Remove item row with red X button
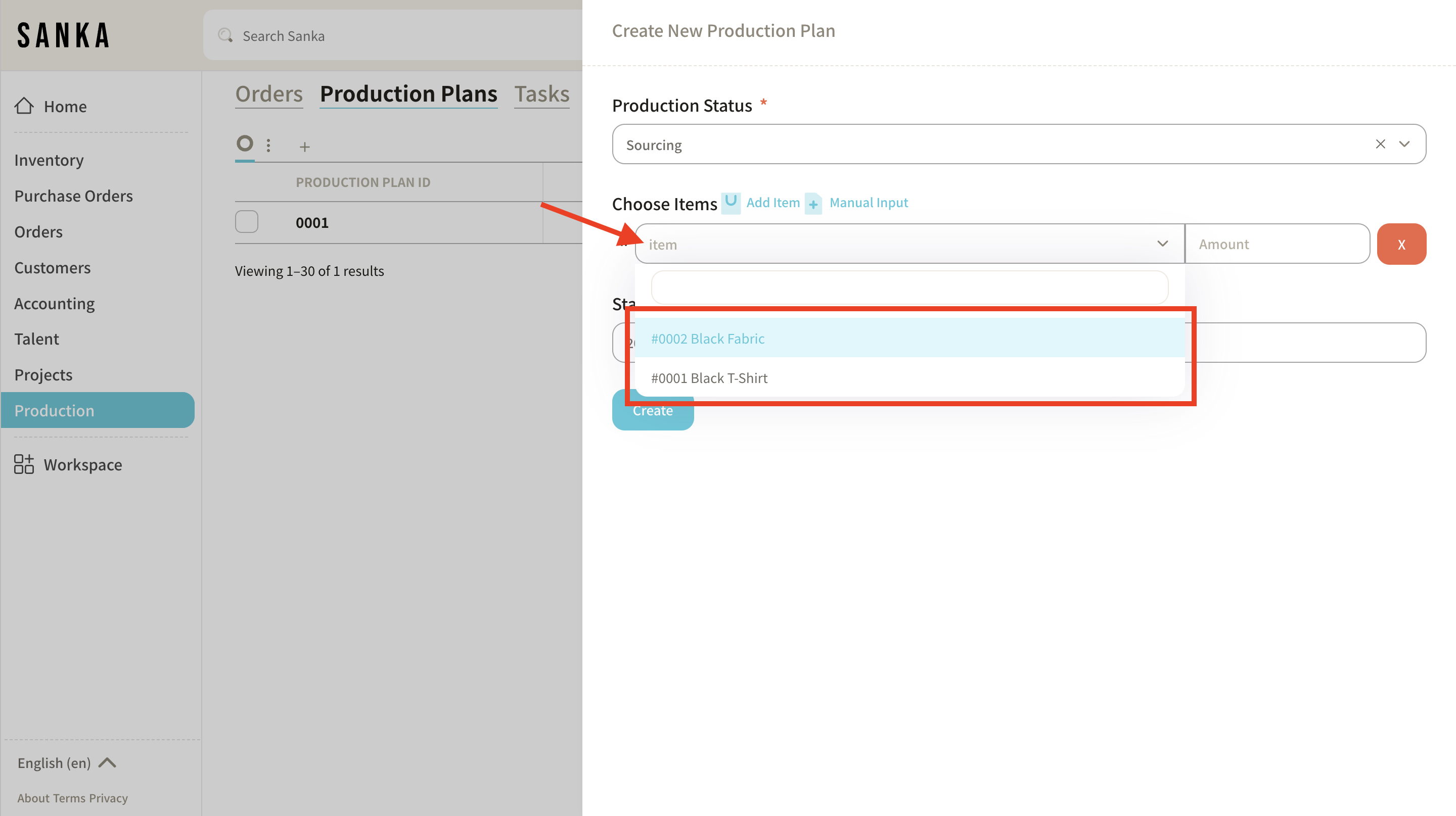 1401,244
